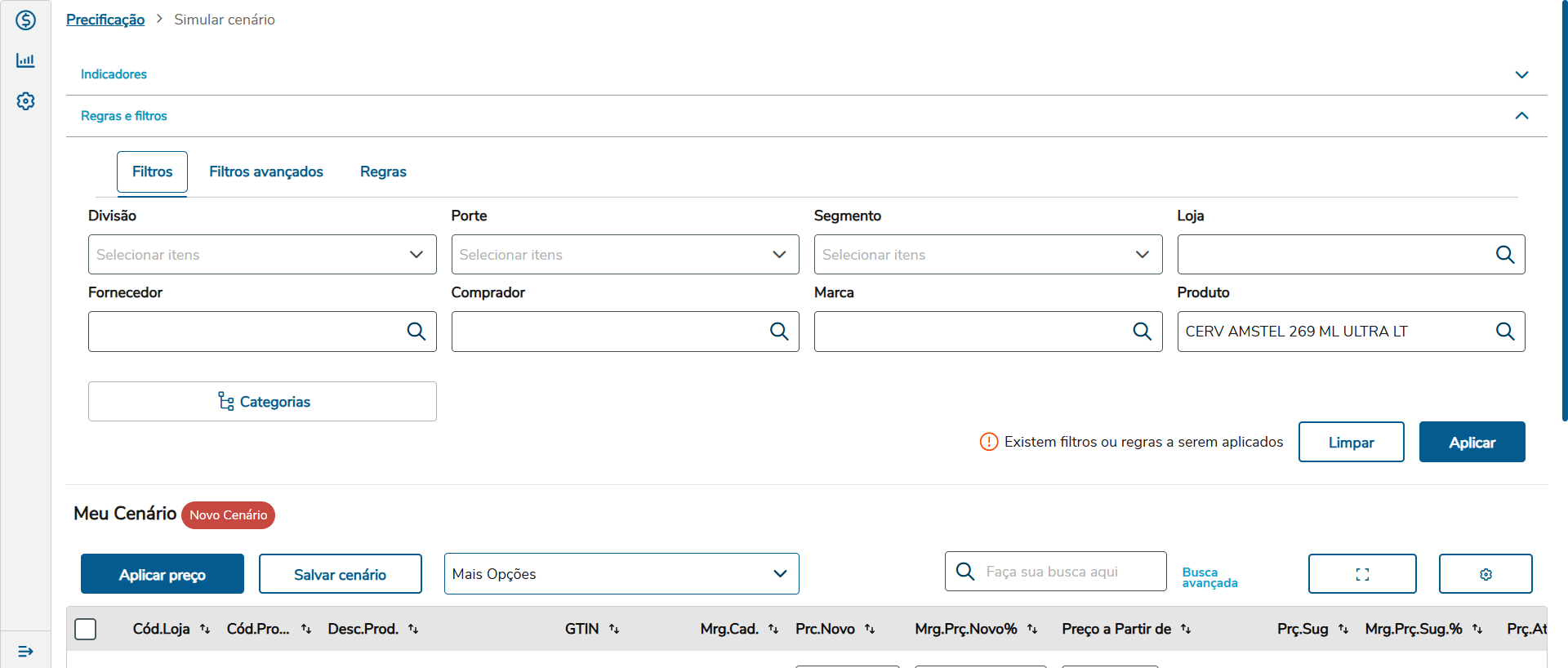Collapse the Regras e filtros section

coord(1521,116)
